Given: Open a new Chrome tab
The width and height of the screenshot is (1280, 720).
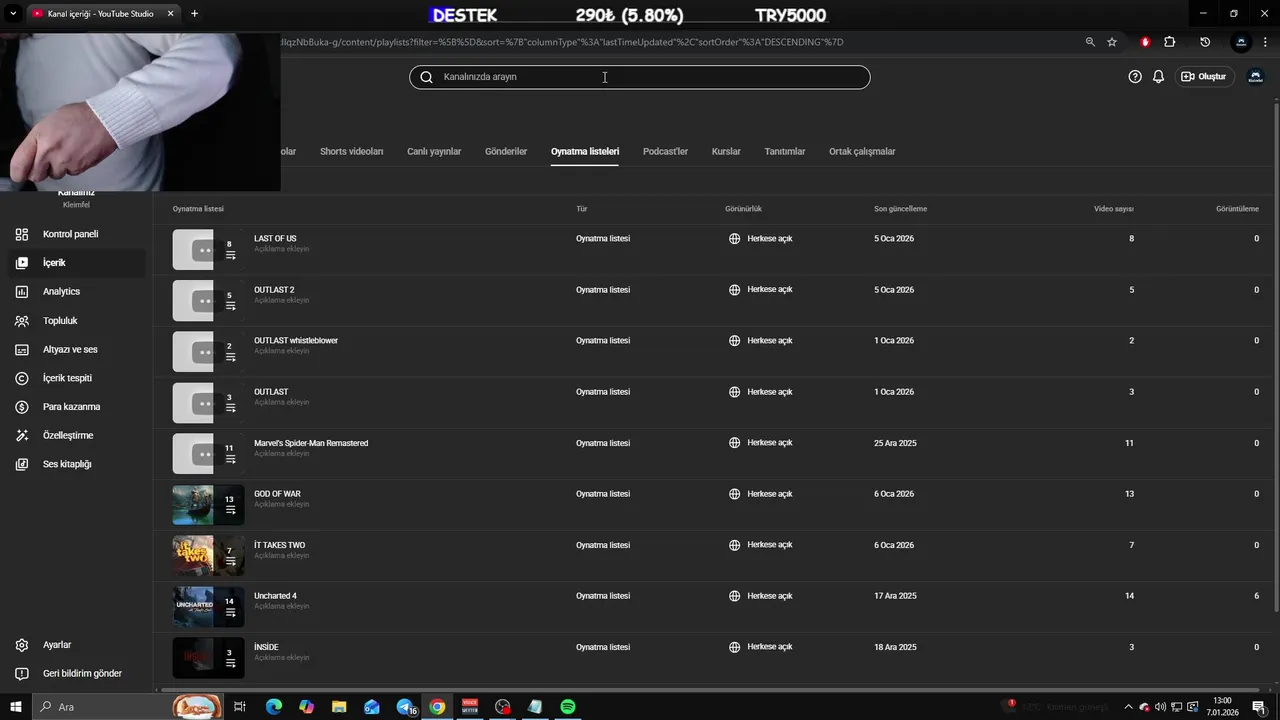Looking at the screenshot, I should [x=194, y=14].
